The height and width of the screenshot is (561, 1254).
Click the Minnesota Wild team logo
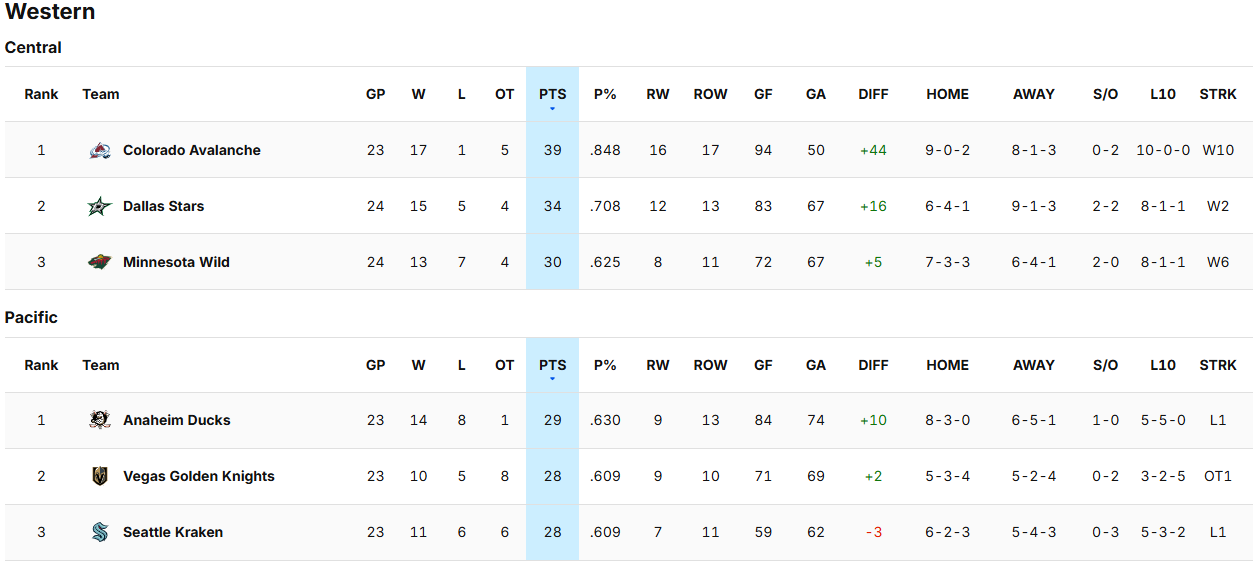pos(100,262)
